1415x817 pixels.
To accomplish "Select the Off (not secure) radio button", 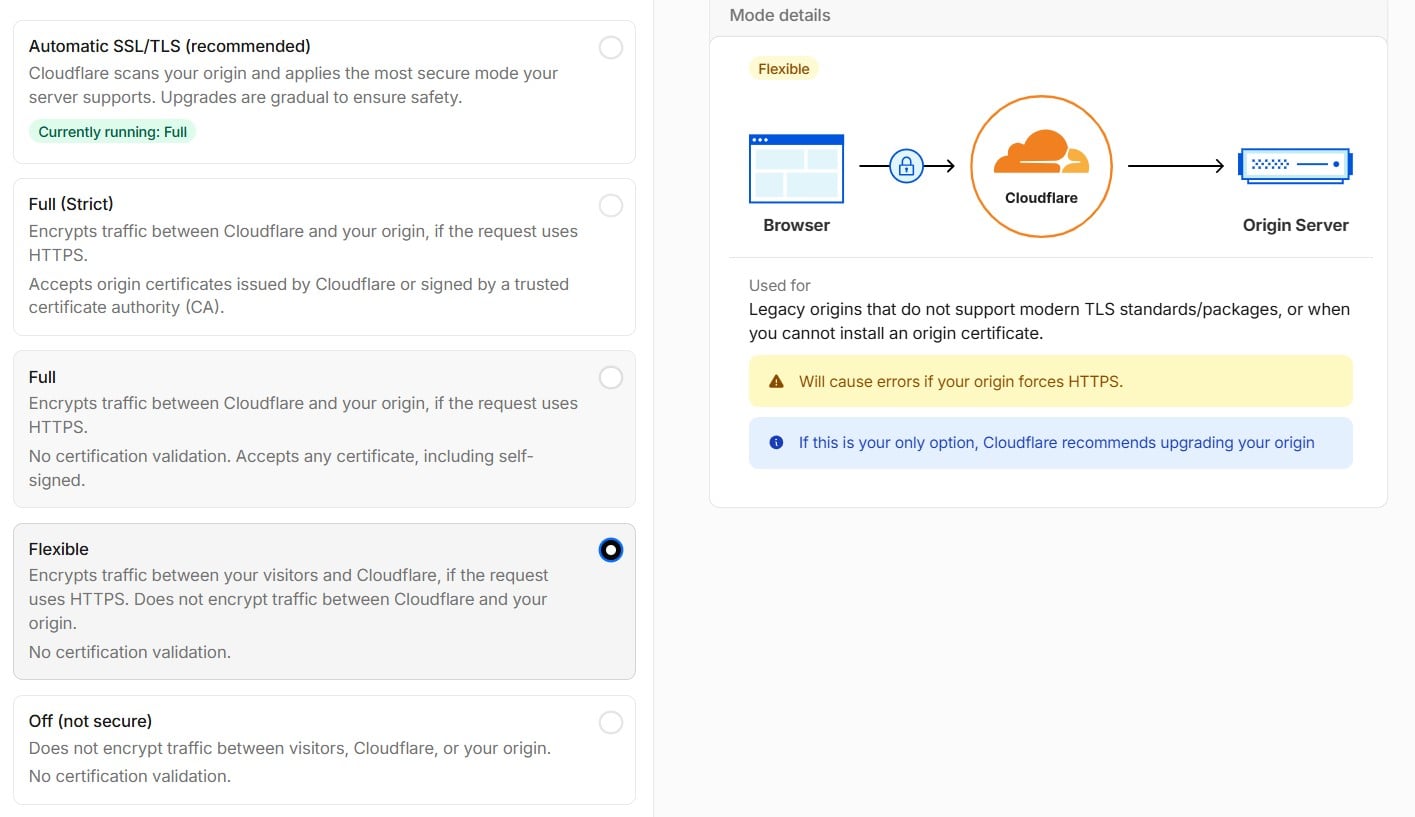I will coord(610,722).
